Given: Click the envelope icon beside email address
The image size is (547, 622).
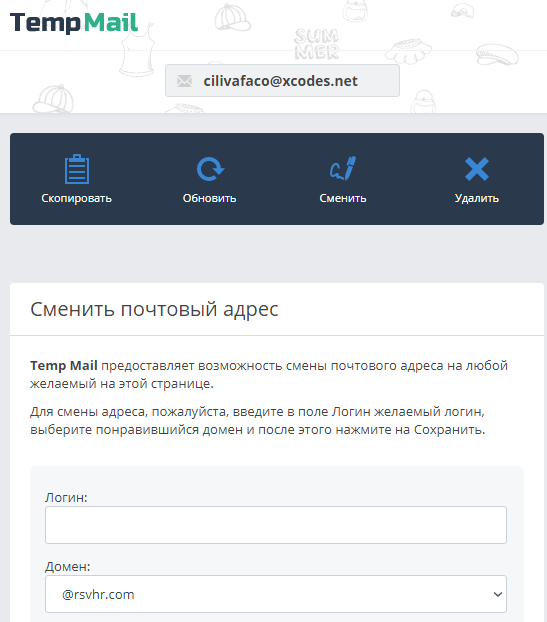Looking at the screenshot, I should pyautogui.click(x=184, y=81).
